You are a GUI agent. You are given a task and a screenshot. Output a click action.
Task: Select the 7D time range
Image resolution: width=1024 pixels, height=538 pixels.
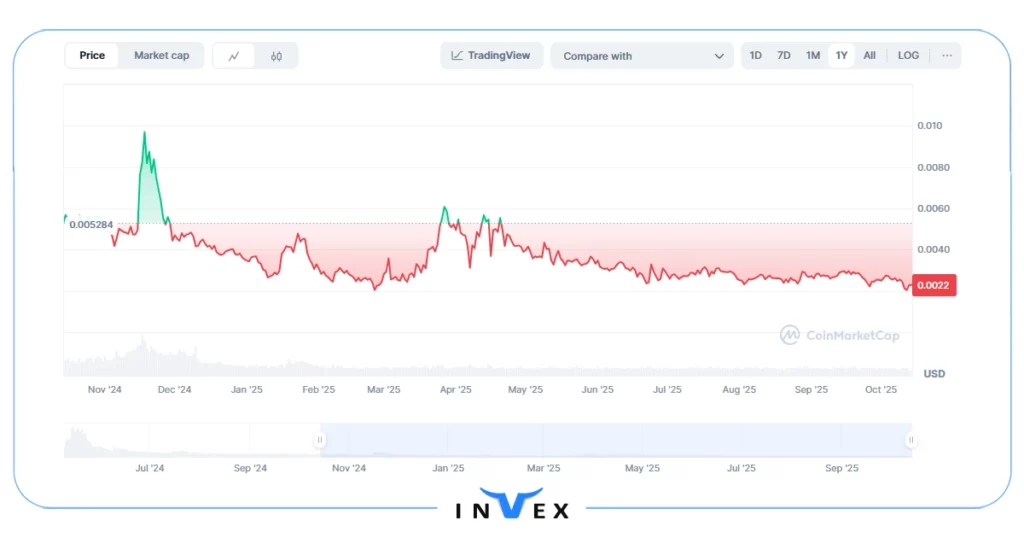(784, 56)
